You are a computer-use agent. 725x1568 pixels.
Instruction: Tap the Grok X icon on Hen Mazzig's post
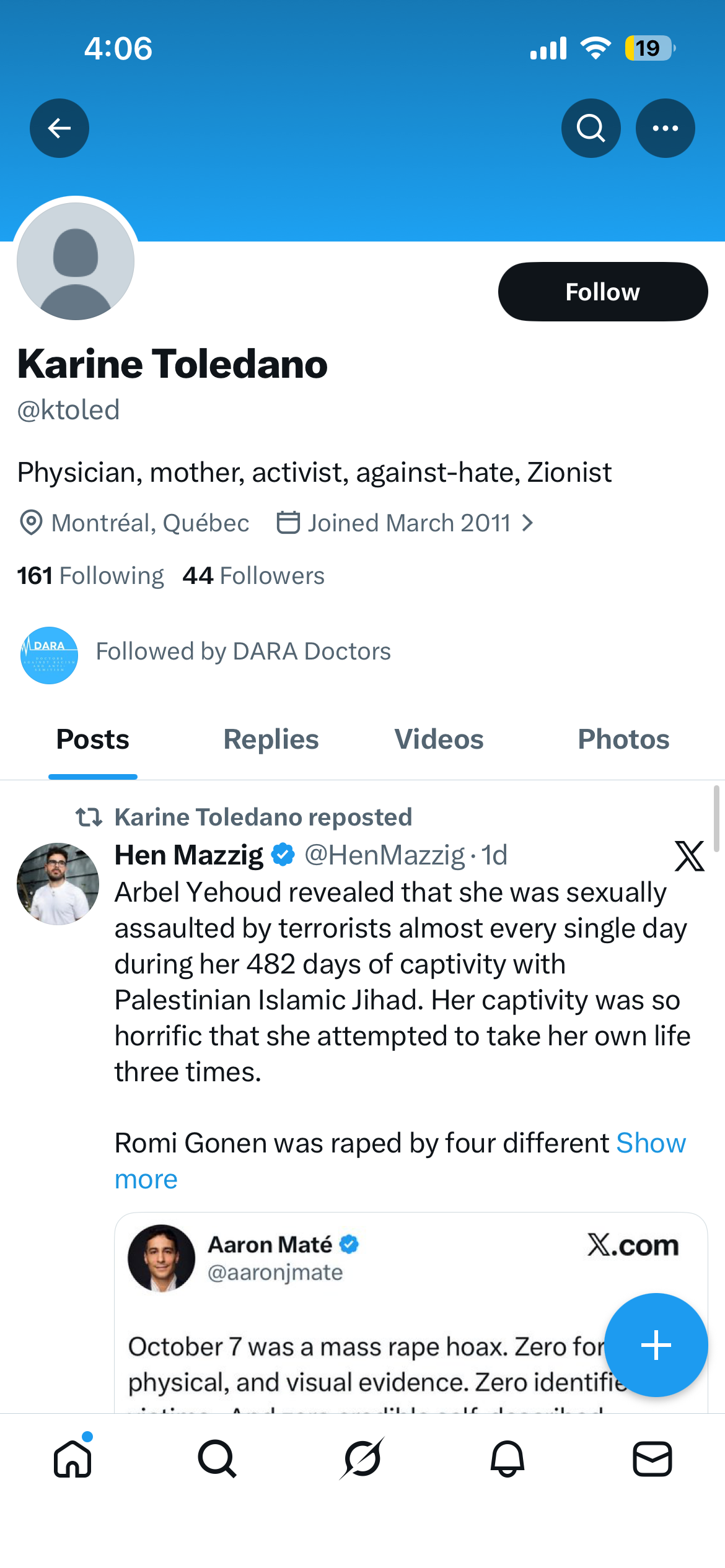(x=689, y=856)
